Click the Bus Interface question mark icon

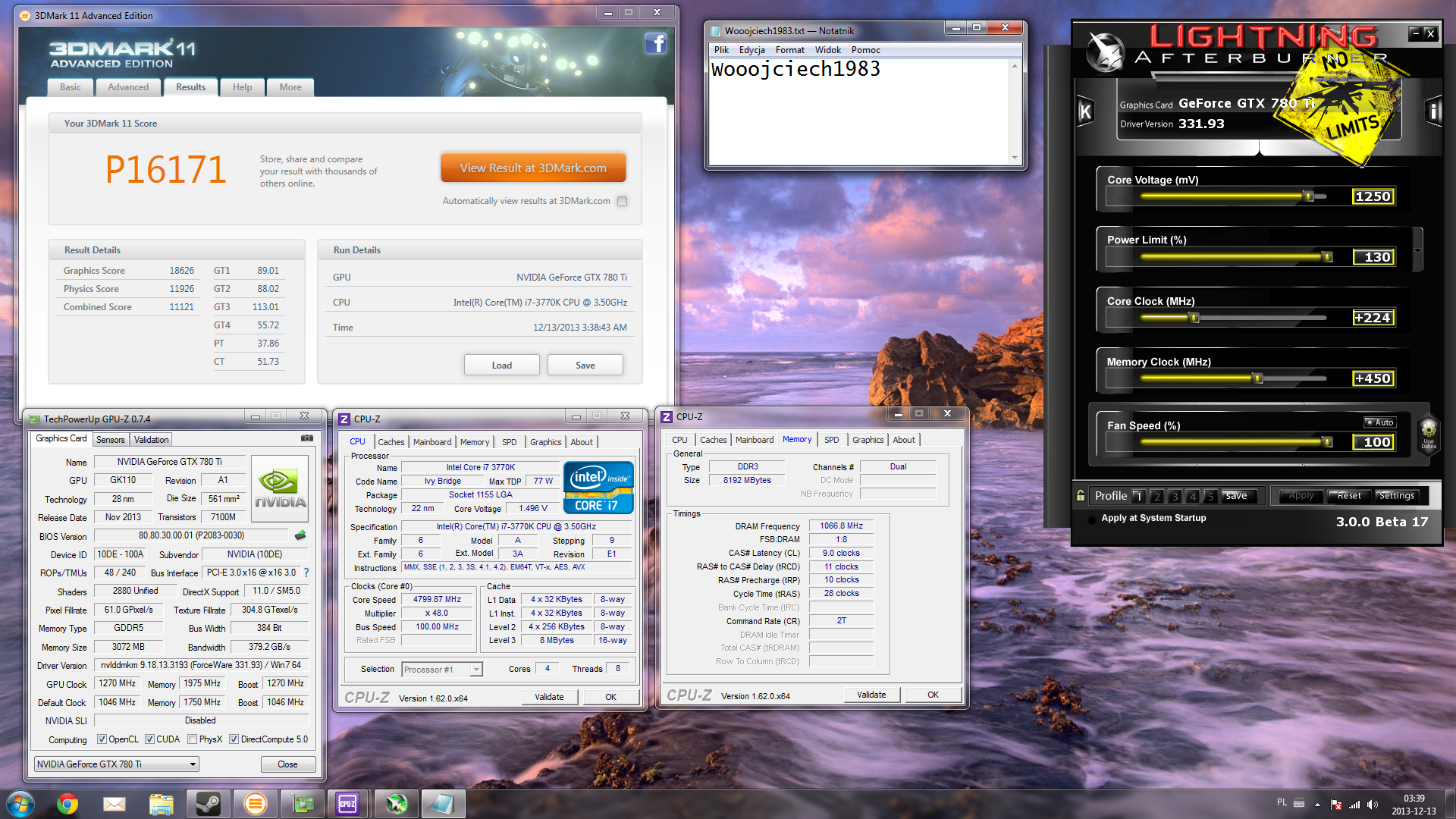[x=306, y=573]
